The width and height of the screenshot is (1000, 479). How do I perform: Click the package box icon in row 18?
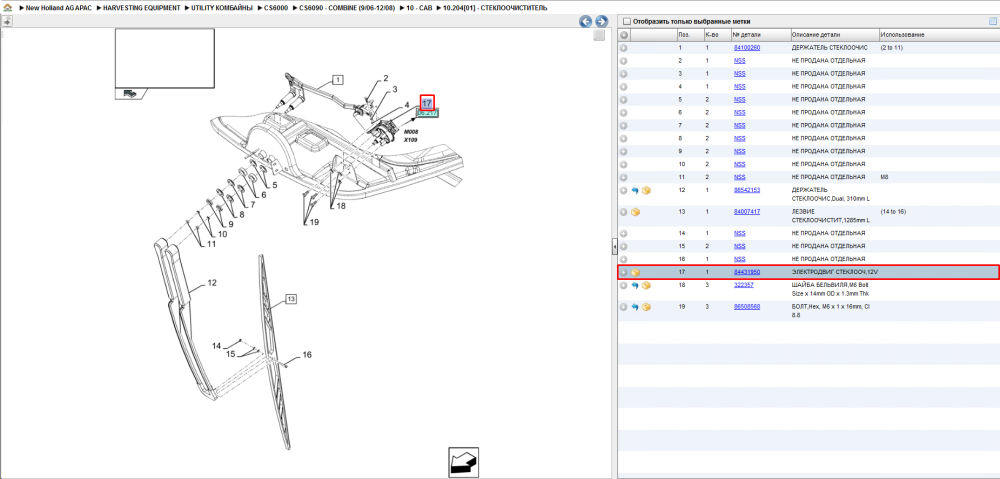[646, 285]
